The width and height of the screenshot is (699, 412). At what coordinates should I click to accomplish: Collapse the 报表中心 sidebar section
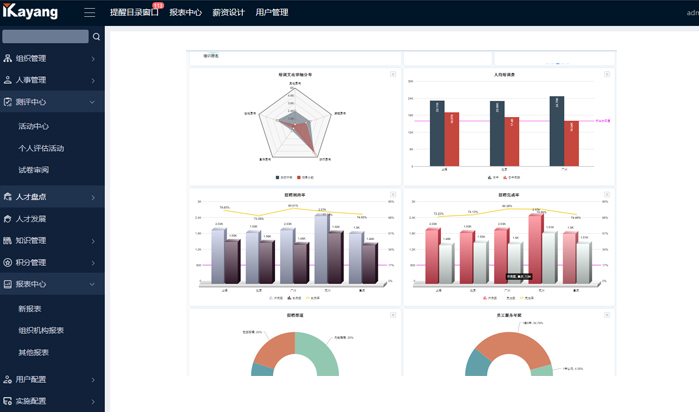pyautogui.click(x=92, y=284)
